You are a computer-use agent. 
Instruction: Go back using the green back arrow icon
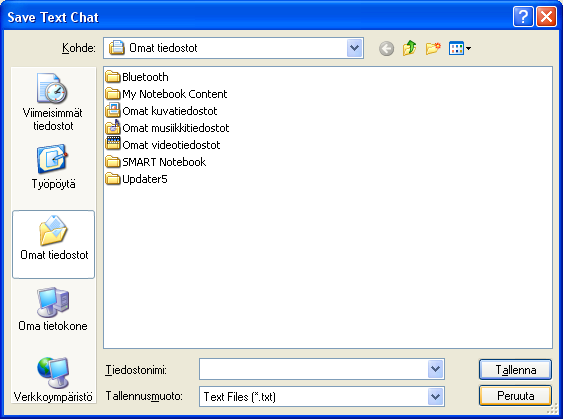point(386,48)
